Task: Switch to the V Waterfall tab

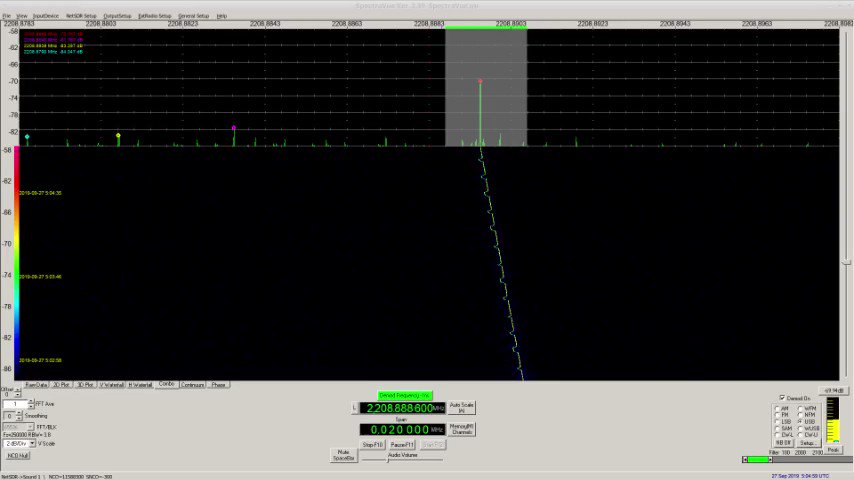Action: tap(112, 385)
